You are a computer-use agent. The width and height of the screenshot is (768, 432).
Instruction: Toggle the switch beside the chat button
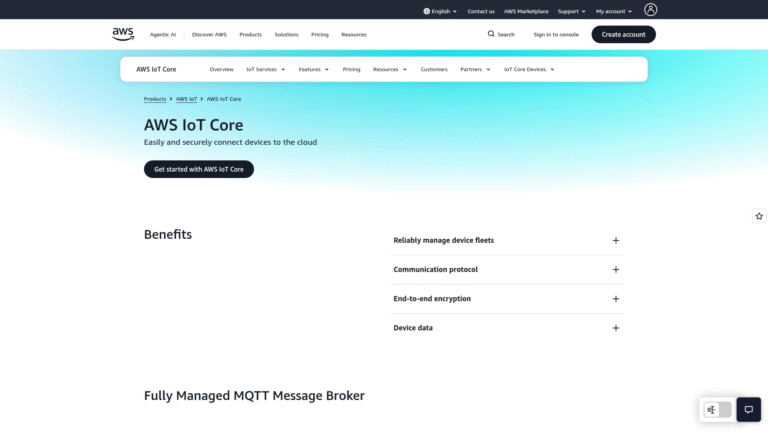click(x=718, y=409)
